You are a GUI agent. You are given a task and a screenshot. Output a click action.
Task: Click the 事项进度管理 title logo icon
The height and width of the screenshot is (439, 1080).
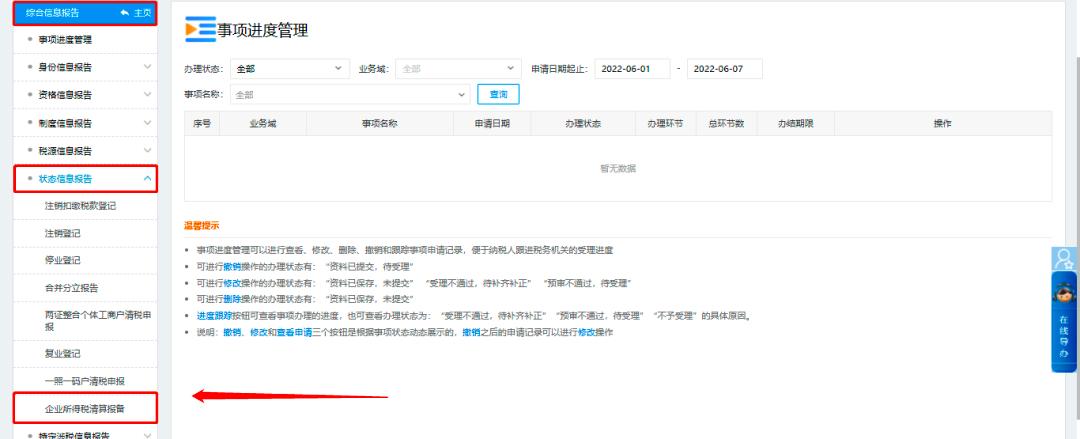point(200,30)
